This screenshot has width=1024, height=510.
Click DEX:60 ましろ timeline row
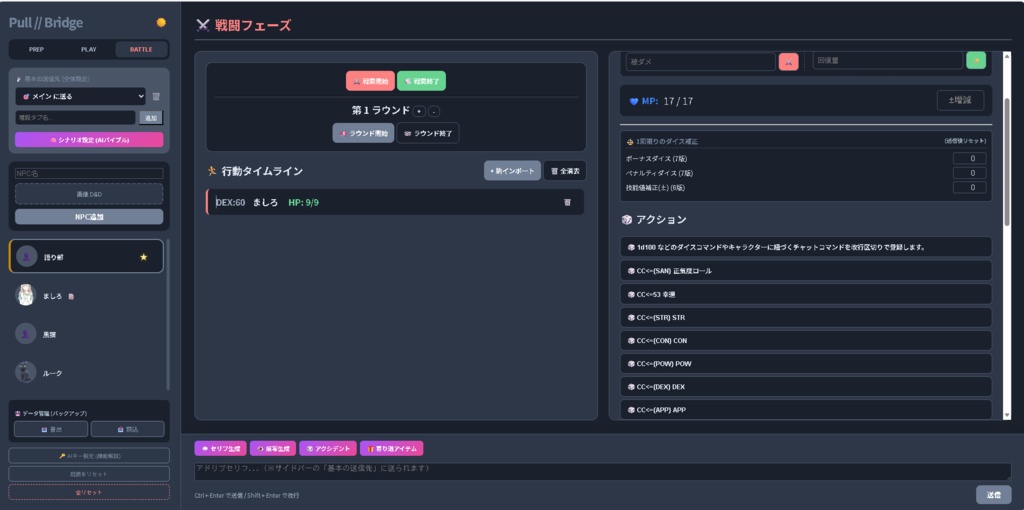tap(395, 202)
